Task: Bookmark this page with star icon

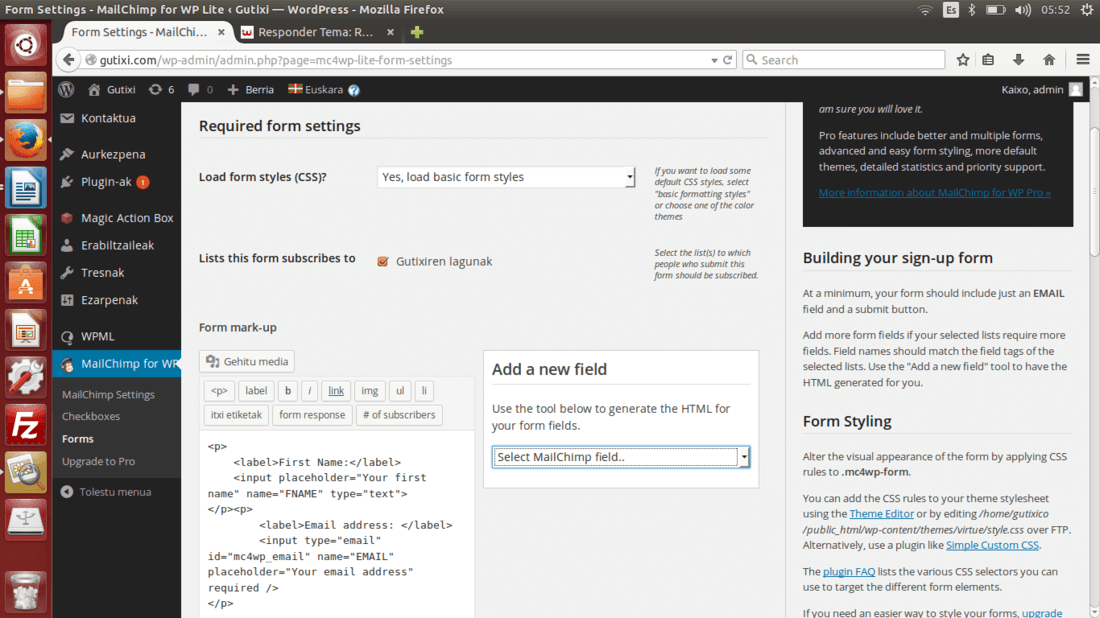Action: (963, 60)
